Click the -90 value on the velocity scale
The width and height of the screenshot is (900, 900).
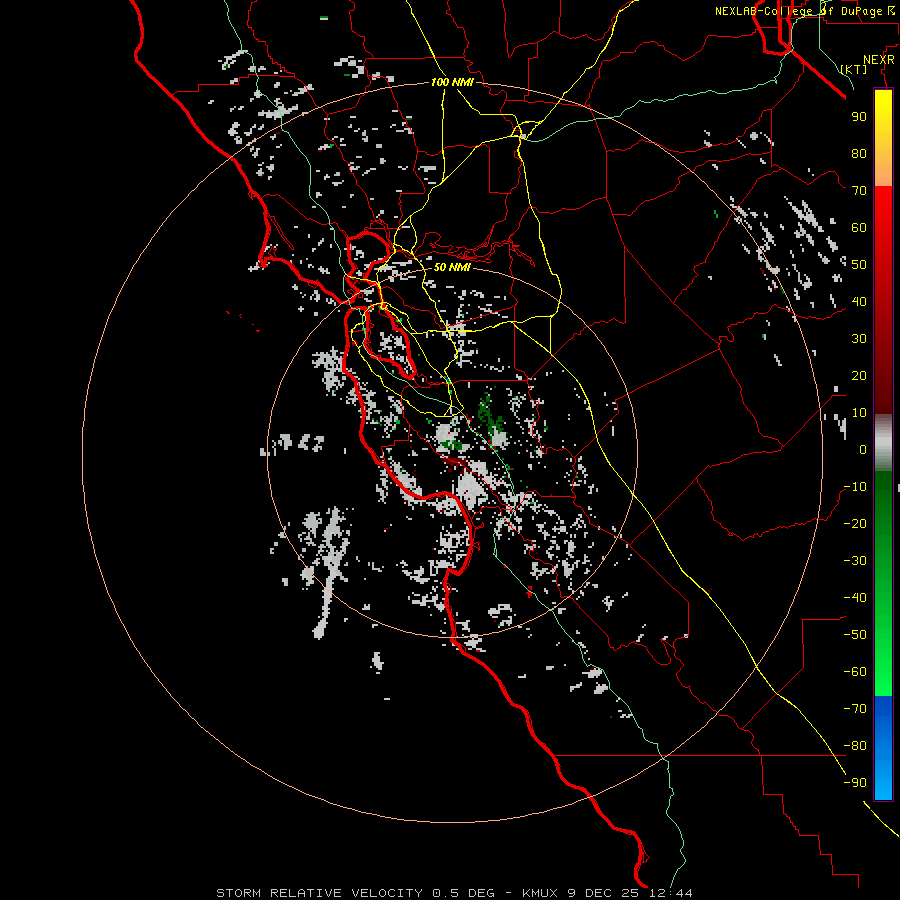[855, 783]
